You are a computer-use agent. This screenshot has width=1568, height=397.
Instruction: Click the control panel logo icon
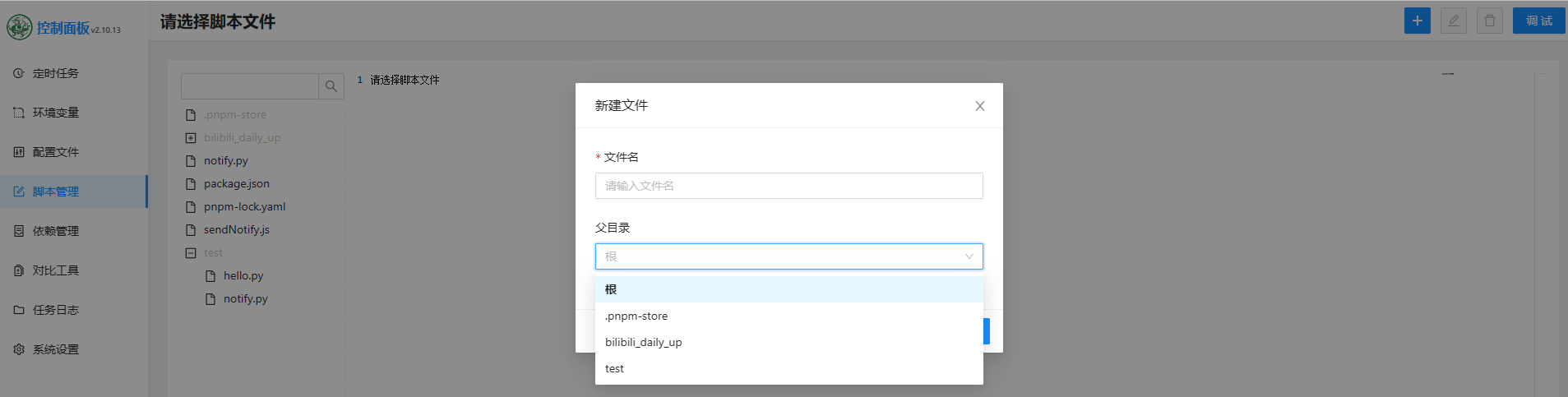coord(19,28)
